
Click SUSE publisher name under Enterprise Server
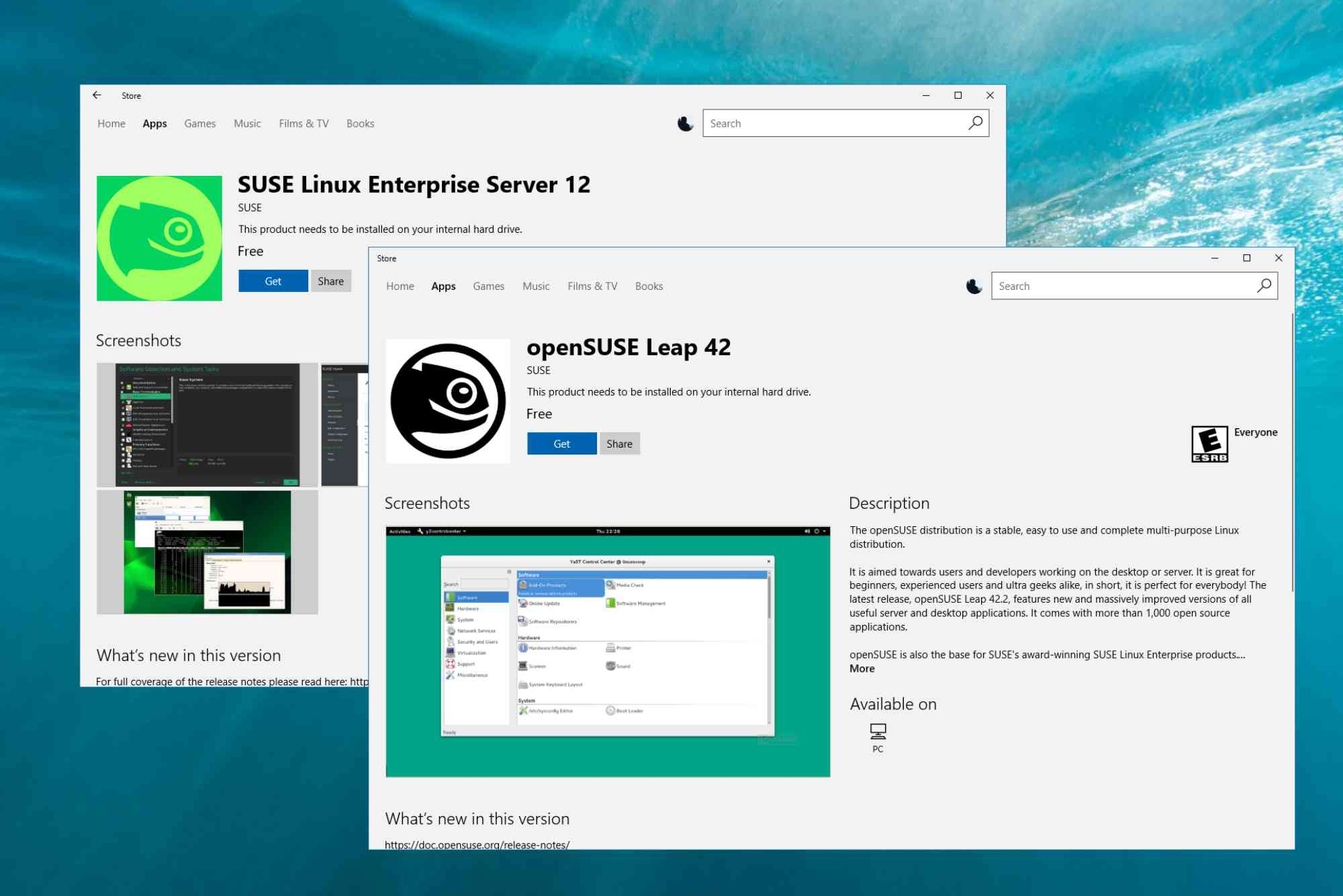pyautogui.click(x=250, y=208)
